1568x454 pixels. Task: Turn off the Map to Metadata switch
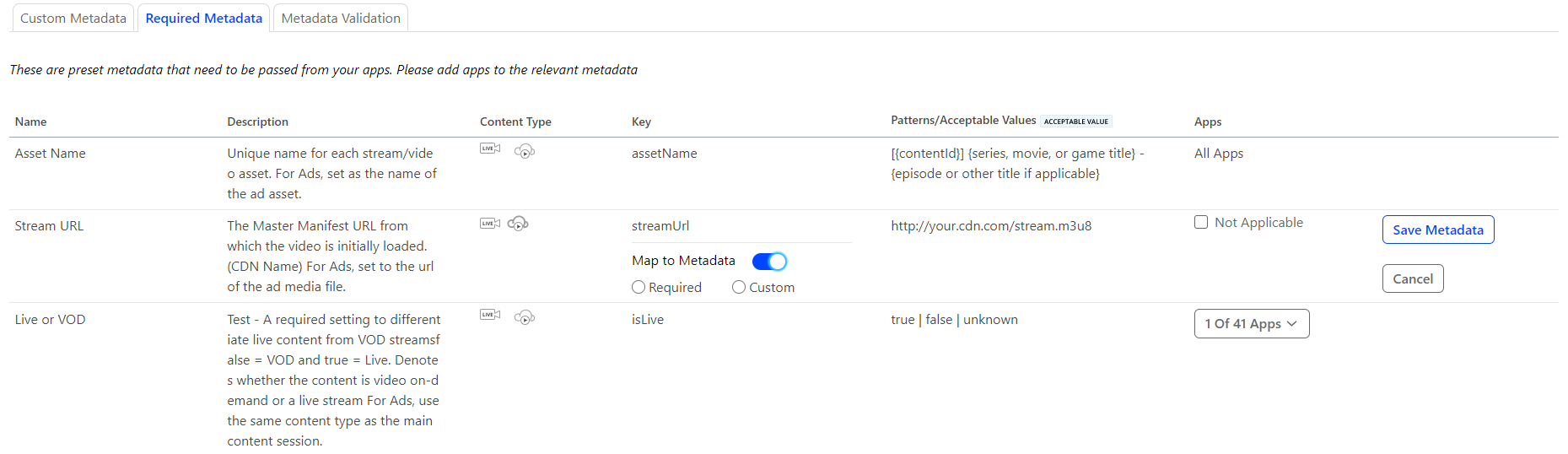point(769,262)
